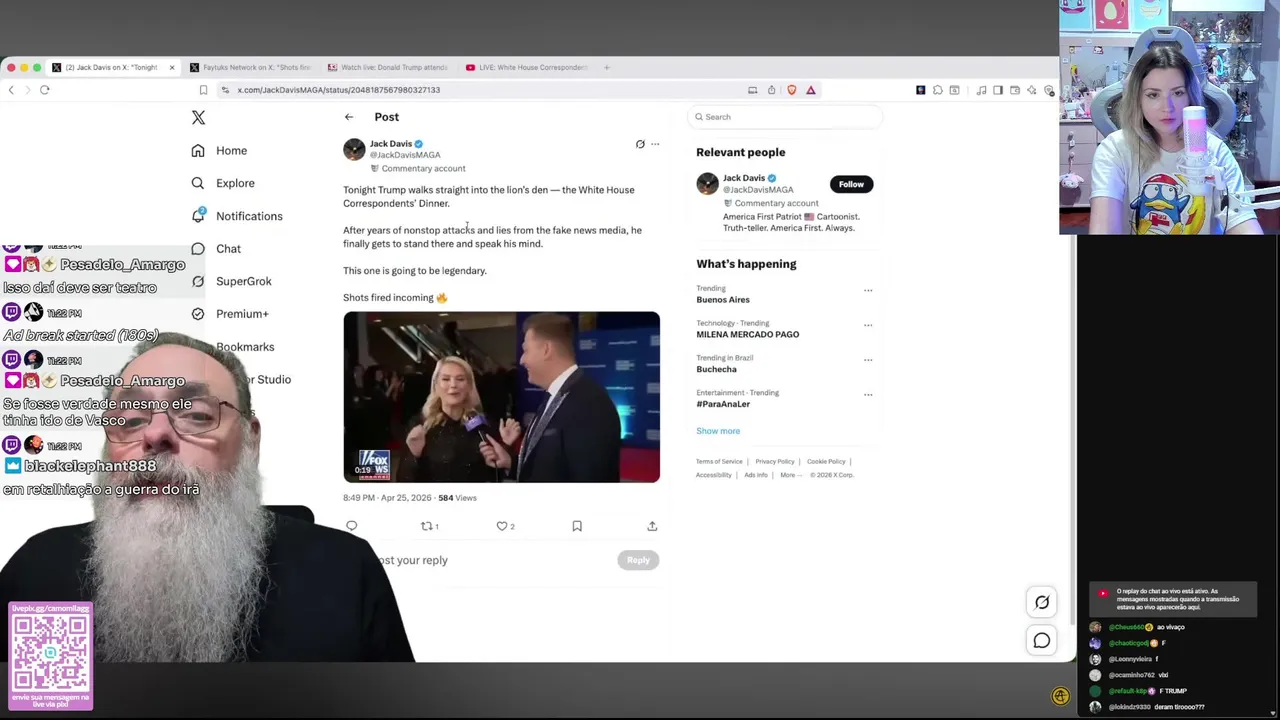Open Accessibility footer link
The image size is (1280, 720).
click(x=714, y=475)
